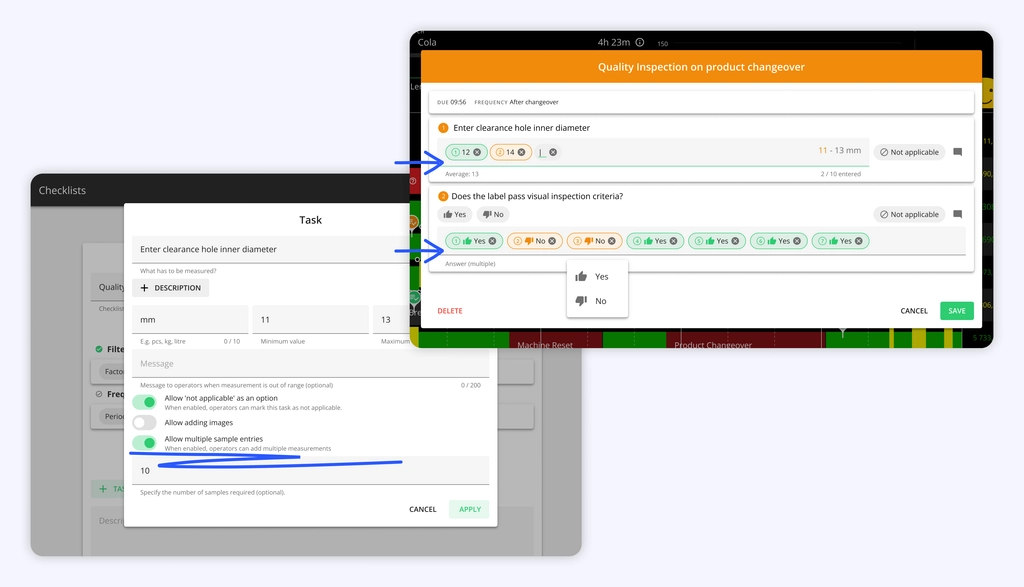Screen dimensions: 1024x587
Task: Remove answer chip 1 Yes
Action: [x=492, y=241]
